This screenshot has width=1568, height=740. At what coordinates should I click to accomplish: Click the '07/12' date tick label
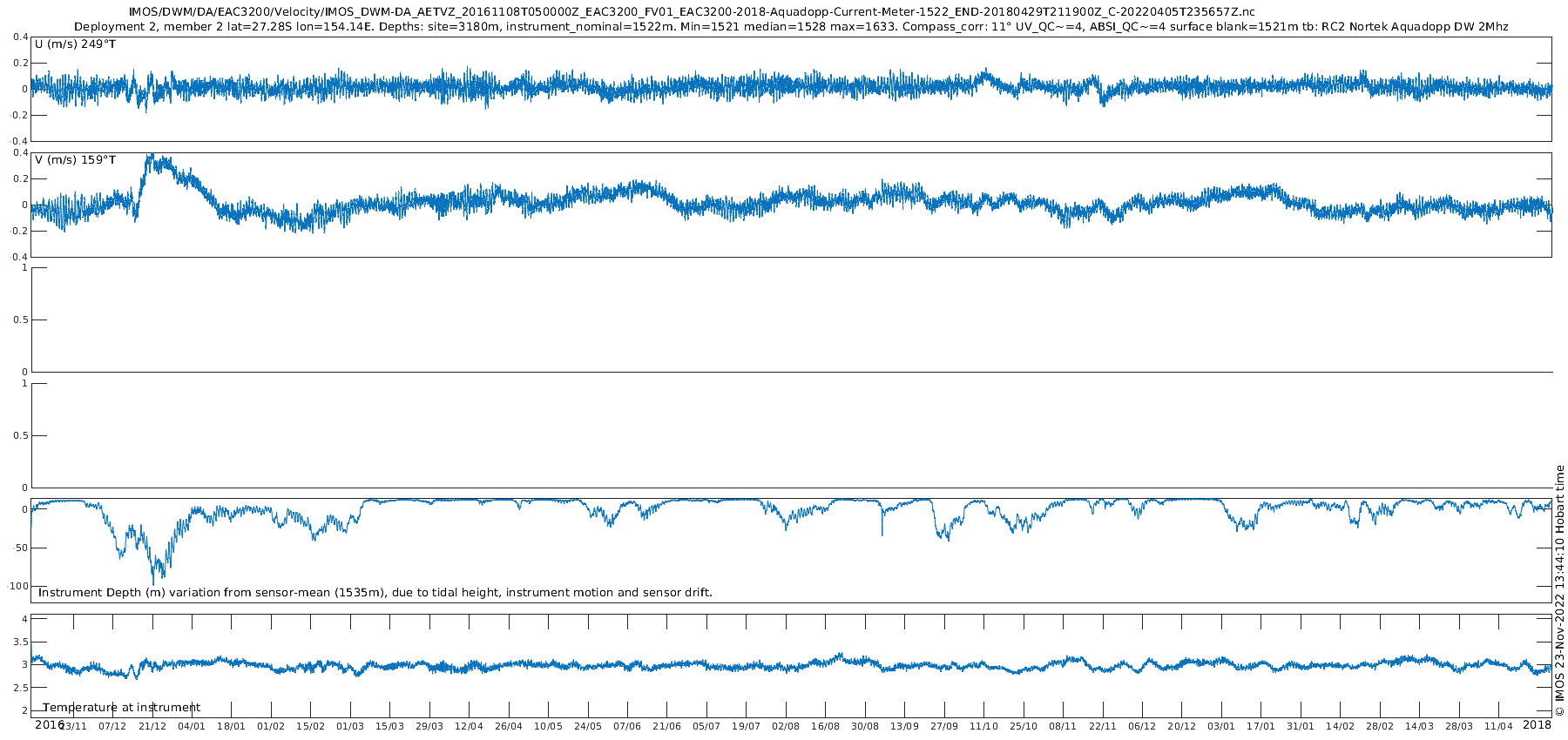(112, 726)
